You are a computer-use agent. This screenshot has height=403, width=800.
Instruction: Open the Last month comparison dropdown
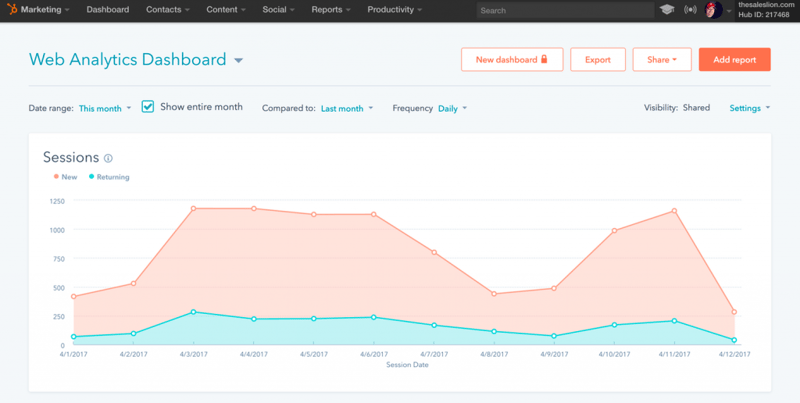tap(347, 108)
